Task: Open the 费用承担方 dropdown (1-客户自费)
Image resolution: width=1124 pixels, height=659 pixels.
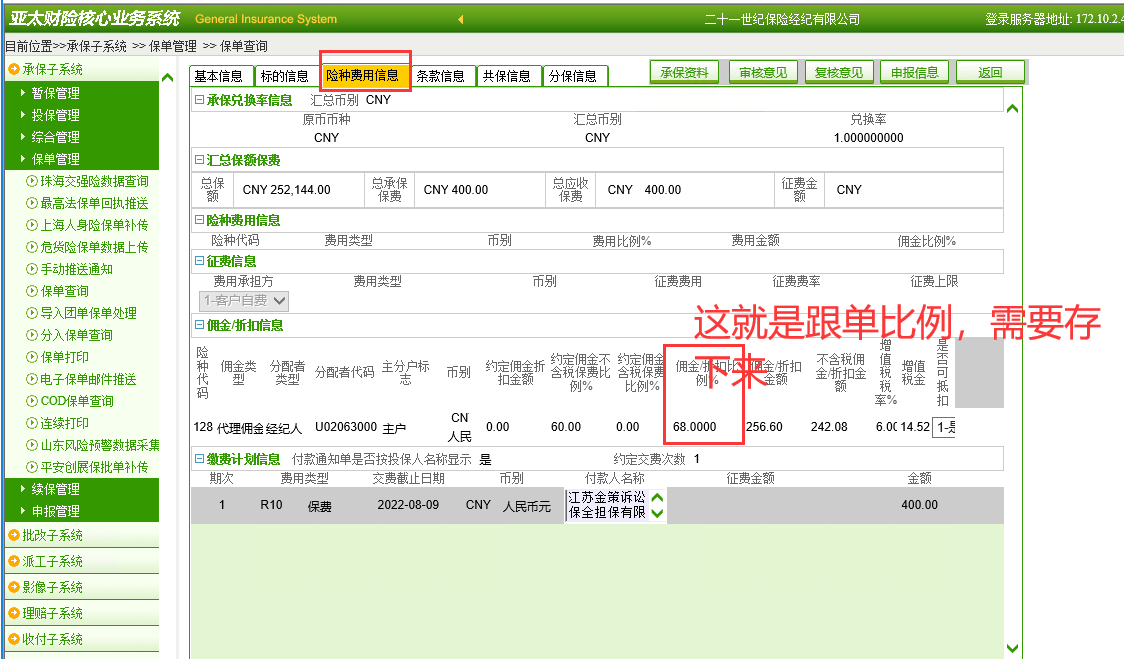Action: (245, 301)
